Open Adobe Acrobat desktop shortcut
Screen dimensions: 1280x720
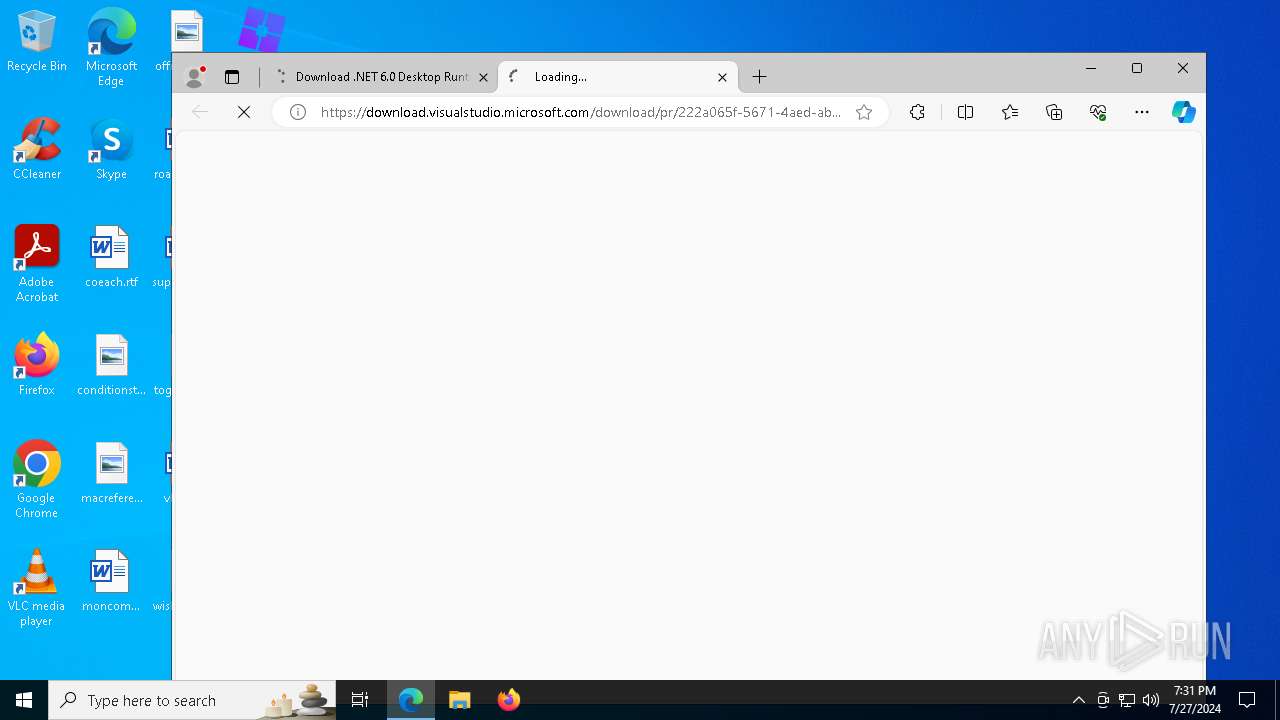(37, 264)
